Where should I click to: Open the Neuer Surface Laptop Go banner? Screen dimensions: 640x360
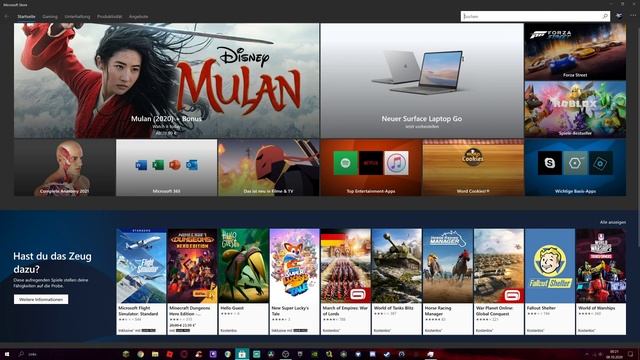click(422, 80)
